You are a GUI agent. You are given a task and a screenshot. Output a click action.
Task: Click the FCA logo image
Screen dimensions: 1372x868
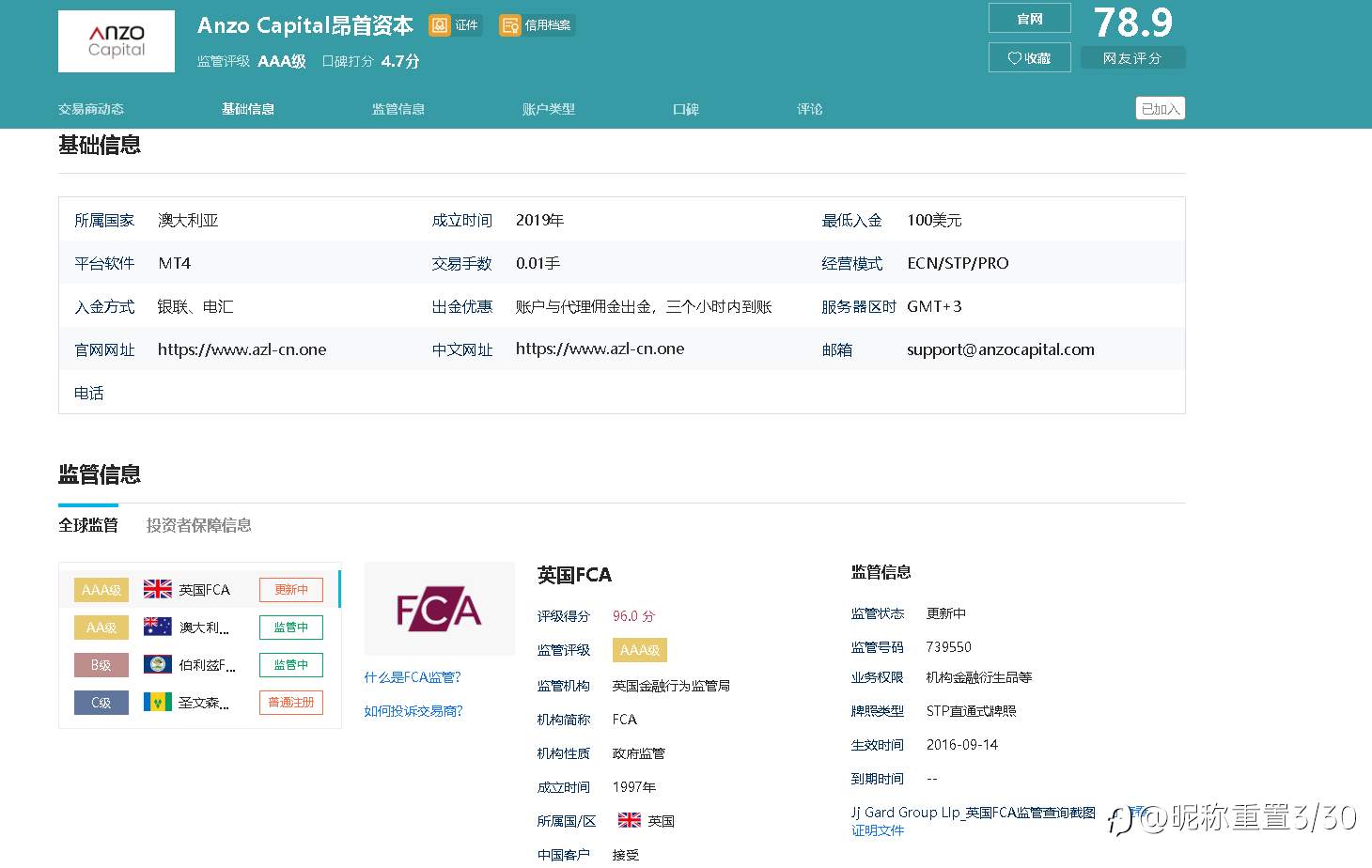tap(440, 609)
